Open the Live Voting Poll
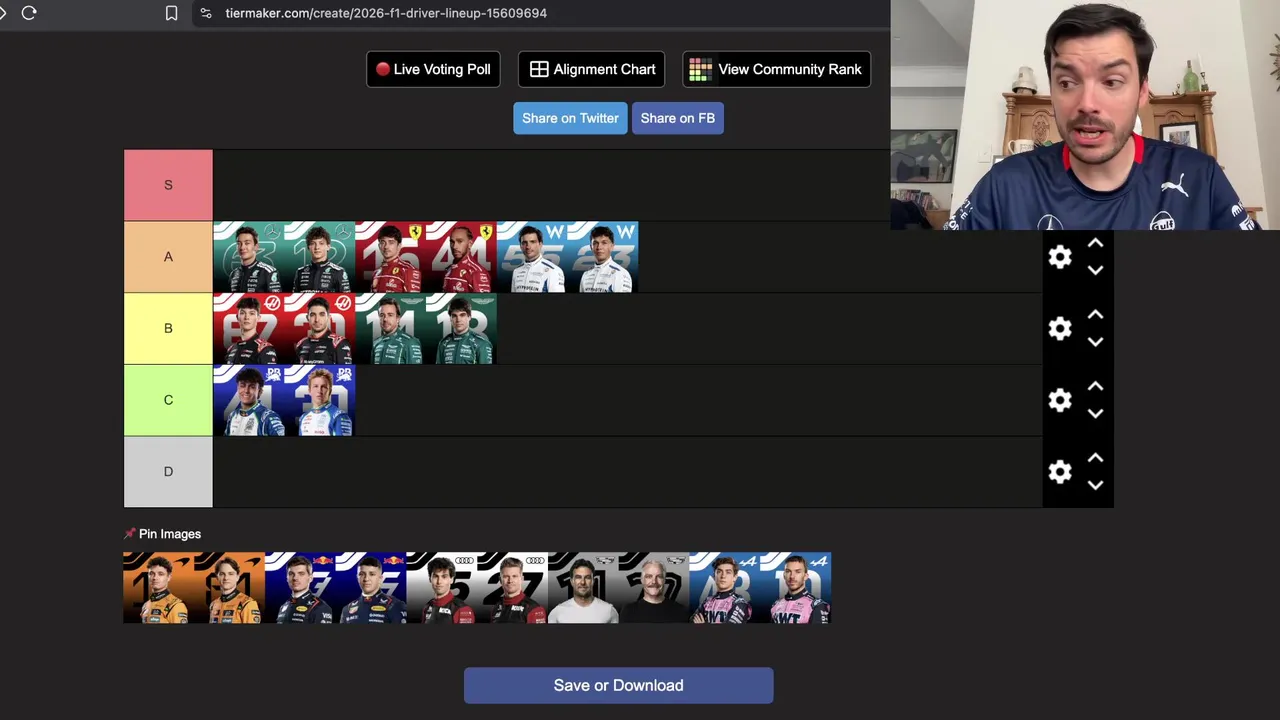This screenshot has height=720, width=1280. (433, 69)
